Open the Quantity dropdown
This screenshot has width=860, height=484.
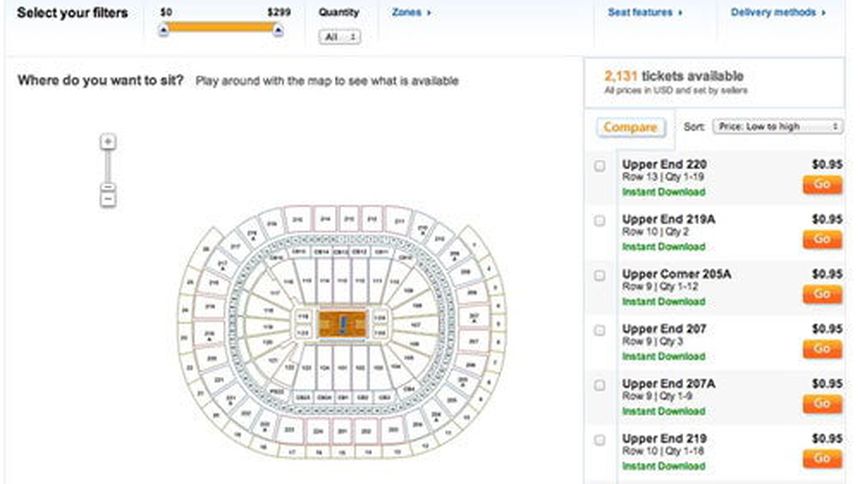(x=339, y=37)
